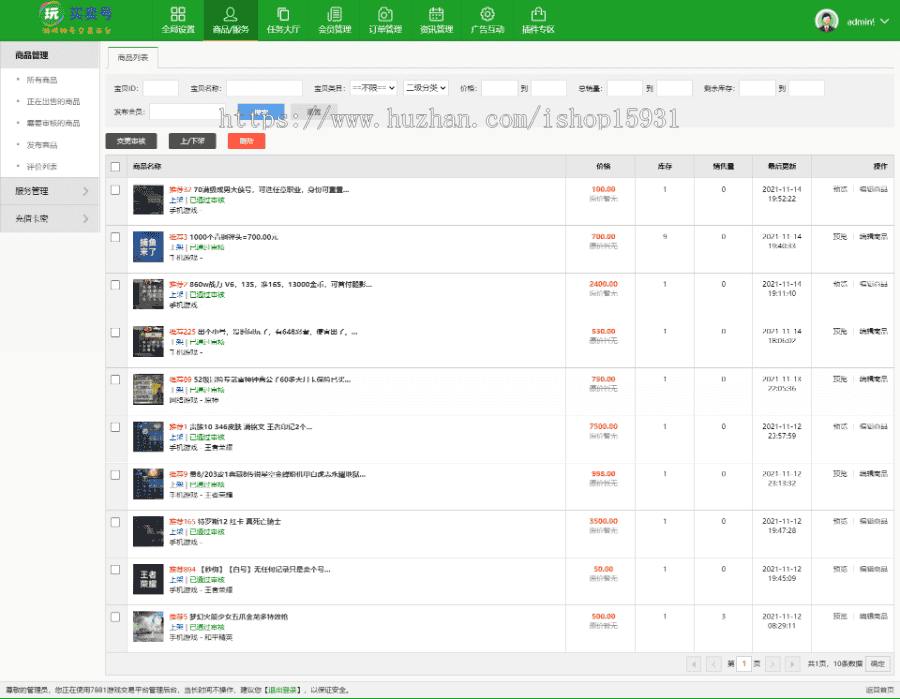
Task: Open the 宝贝类目 ==不限== dropdown
Action: click(x=374, y=88)
